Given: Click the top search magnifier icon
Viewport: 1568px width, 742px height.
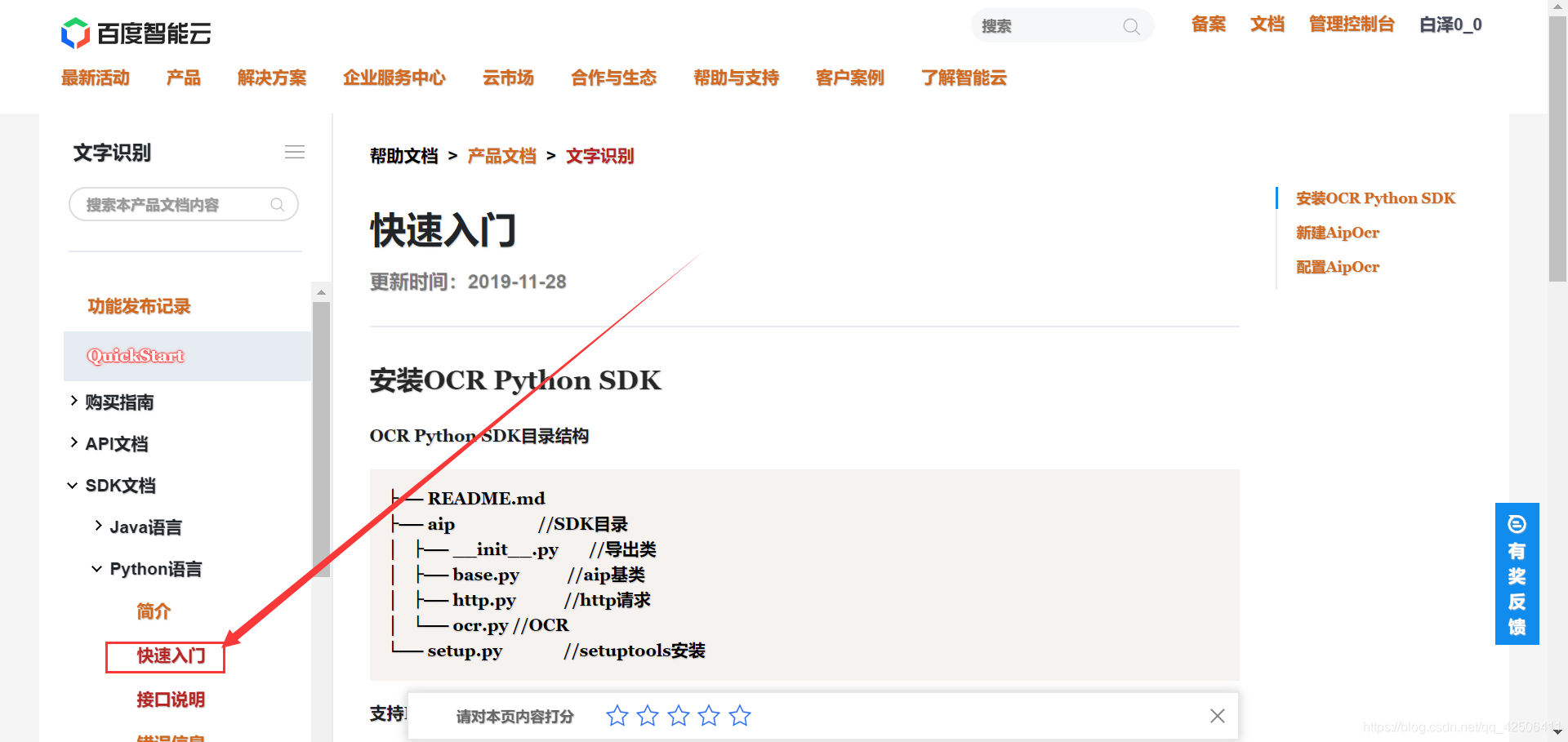Looking at the screenshot, I should 1131,26.
